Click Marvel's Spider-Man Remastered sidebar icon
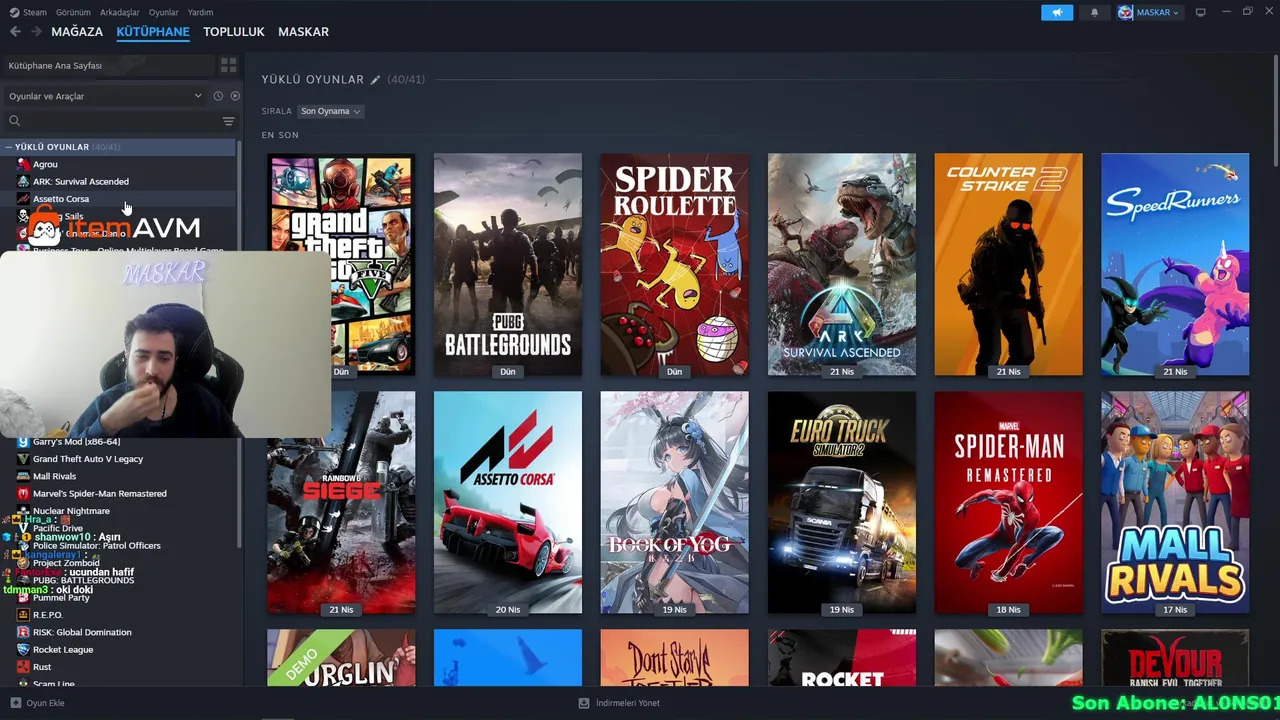 23,494
